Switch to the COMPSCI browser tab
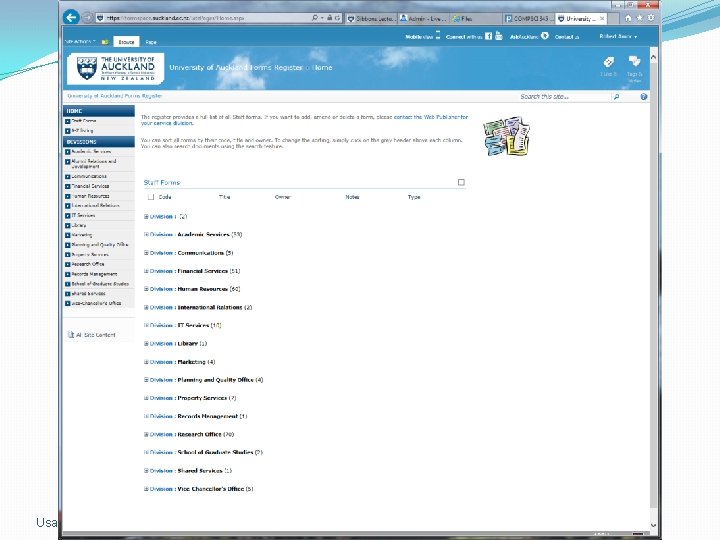Screen dimensions: 720x540 coord(529,18)
